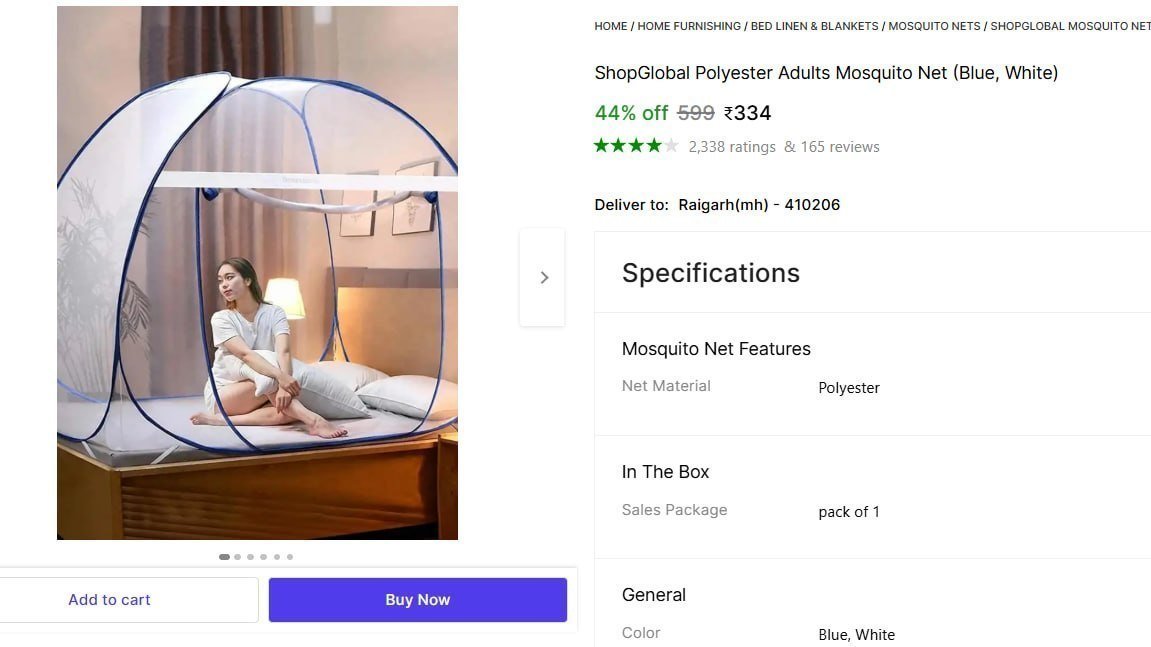This screenshot has height=647, width=1151.
Task: Click the last carousel pagination dot
Action: (x=290, y=557)
